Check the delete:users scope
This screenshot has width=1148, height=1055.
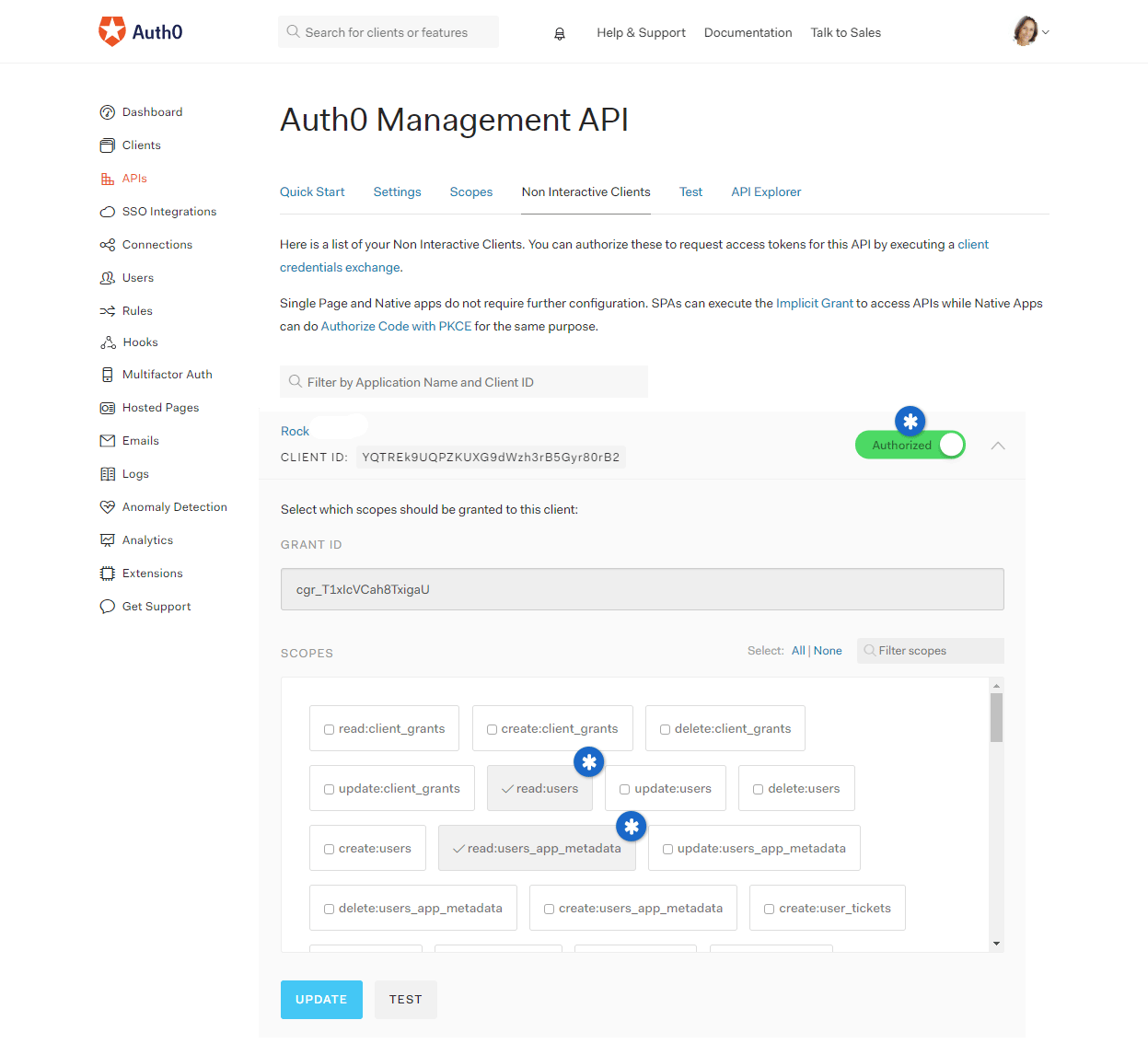[758, 789]
